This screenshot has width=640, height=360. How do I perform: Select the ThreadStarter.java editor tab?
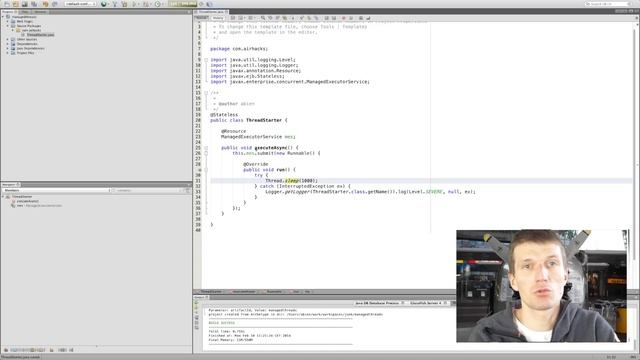(x=211, y=12)
